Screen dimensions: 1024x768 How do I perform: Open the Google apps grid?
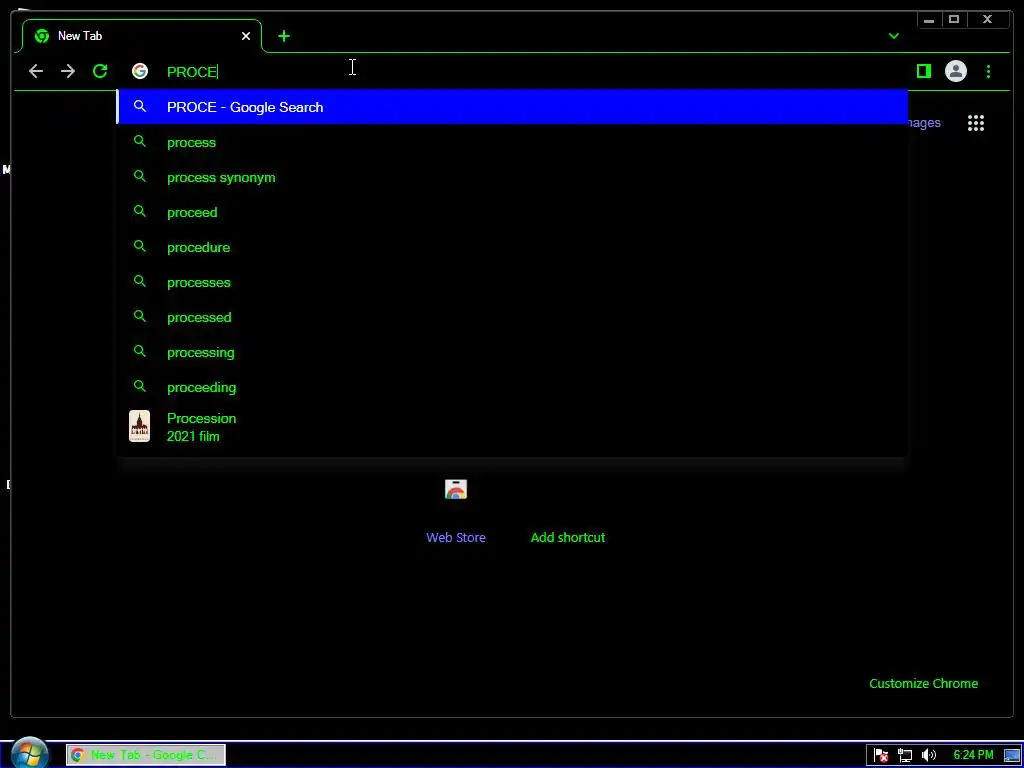point(976,123)
